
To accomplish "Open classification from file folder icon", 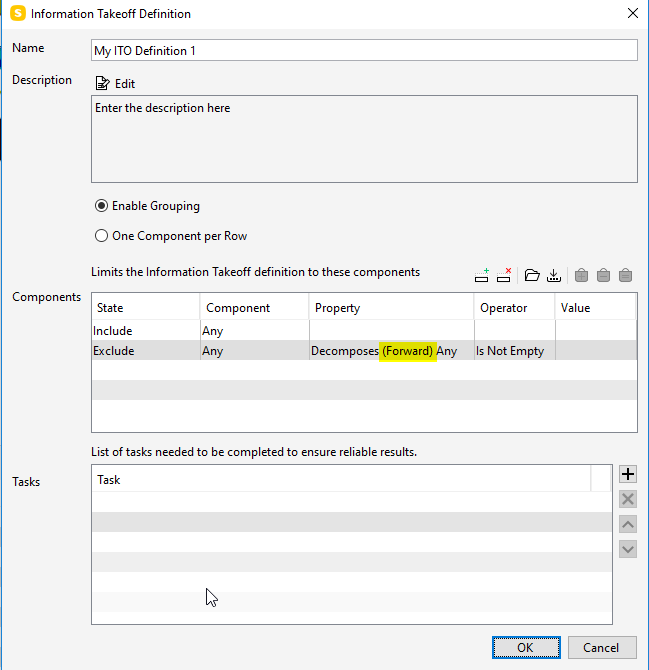I will (x=532, y=276).
